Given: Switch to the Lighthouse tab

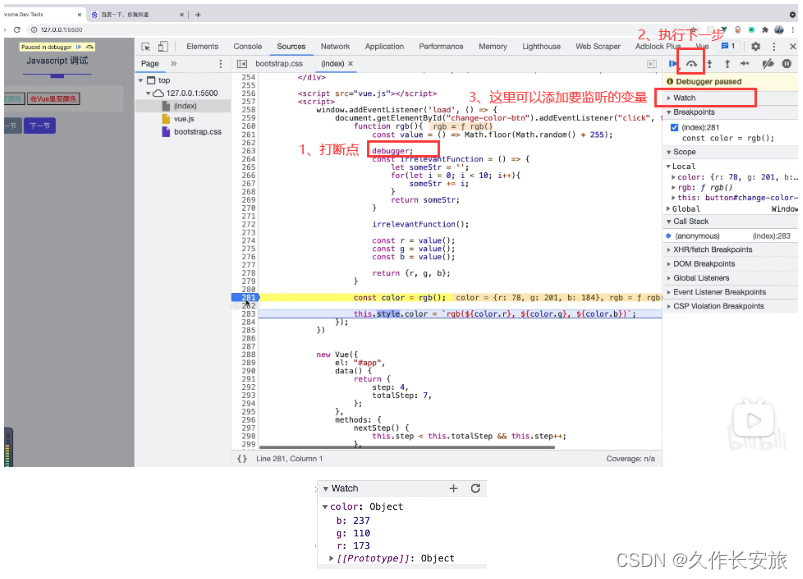Looking at the screenshot, I should coord(541,47).
